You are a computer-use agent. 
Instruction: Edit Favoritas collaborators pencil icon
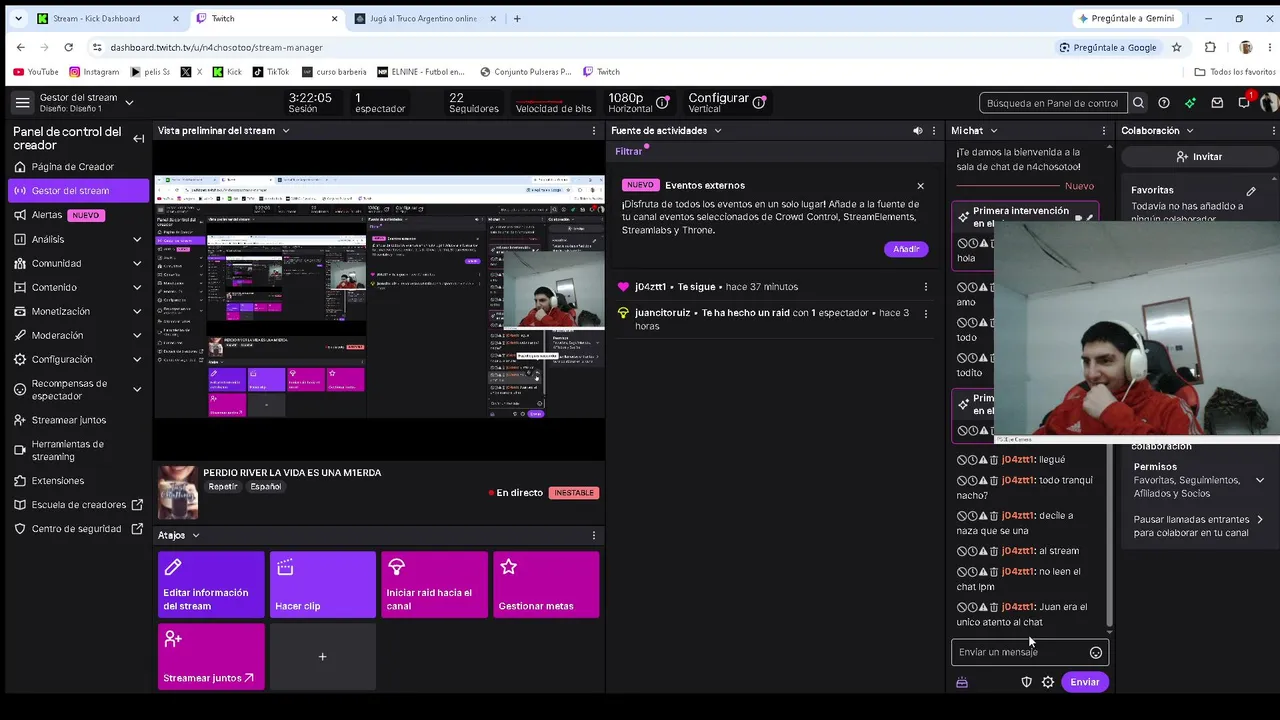point(1251,191)
